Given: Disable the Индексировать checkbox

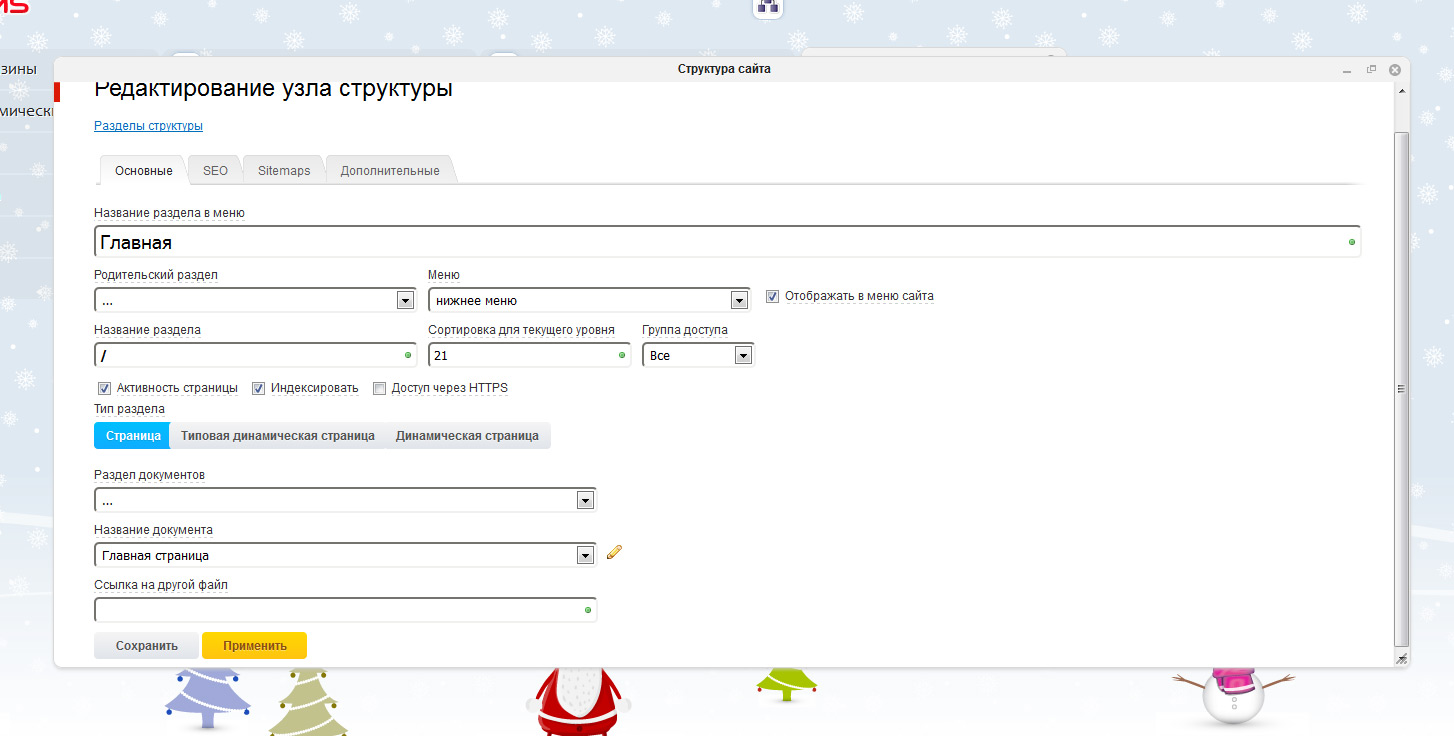Looking at the screenshot, I should pos(258,388).
